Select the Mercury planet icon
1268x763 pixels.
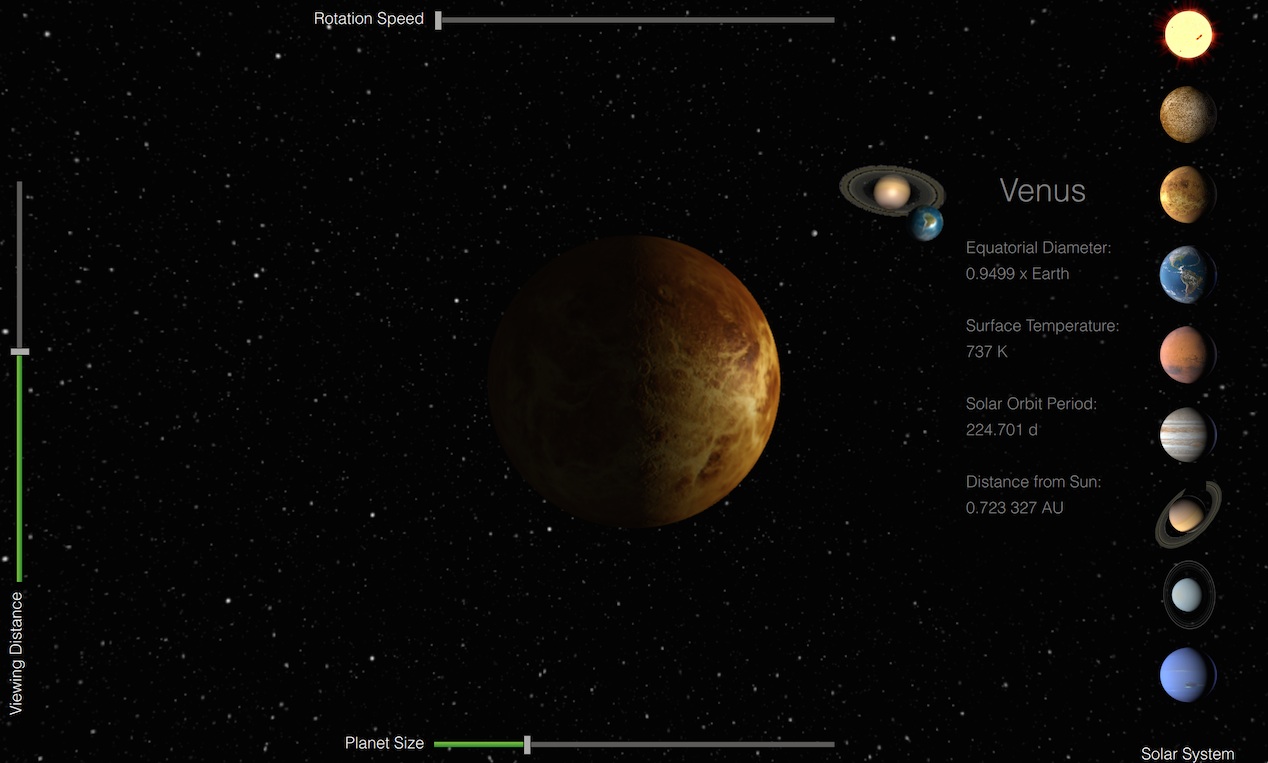tap(1188, 114)
